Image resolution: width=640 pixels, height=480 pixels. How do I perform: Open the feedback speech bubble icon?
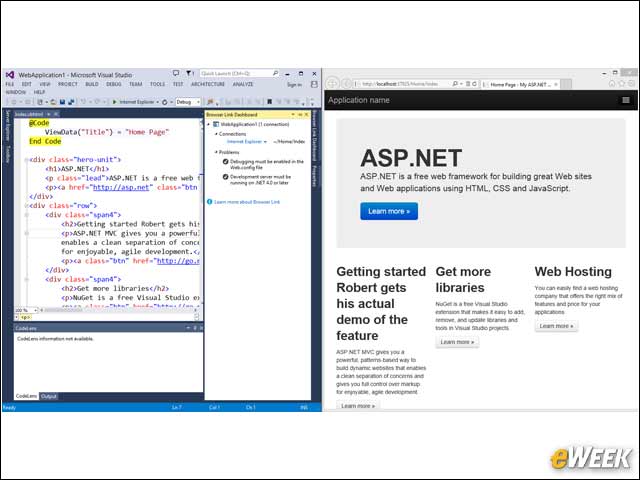pyautogui.click(x=176, y=73)
